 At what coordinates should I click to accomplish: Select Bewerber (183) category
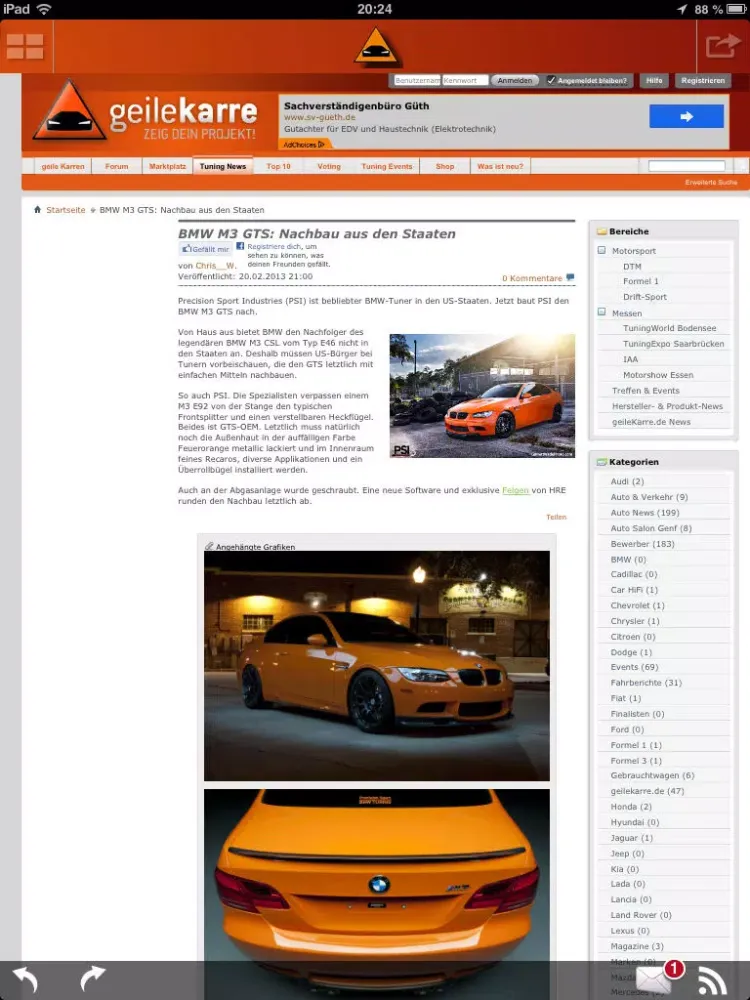click(642, 544)
